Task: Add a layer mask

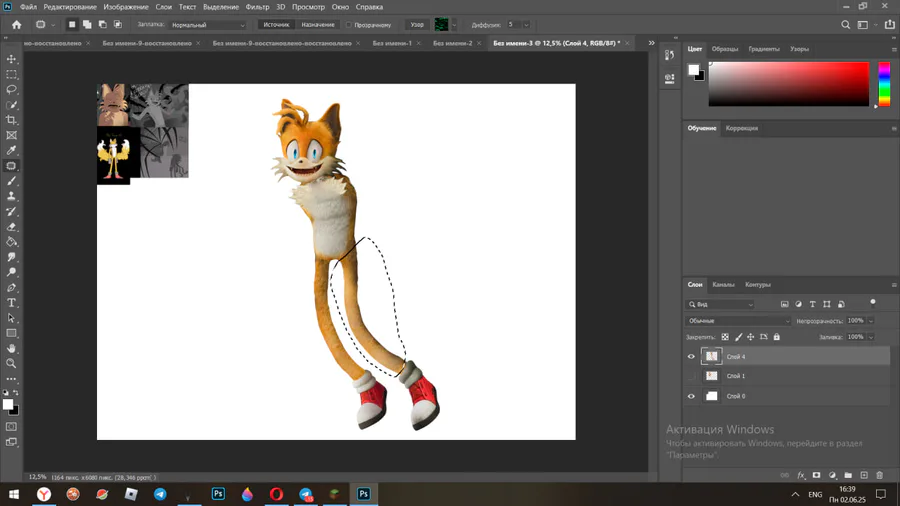Action: coord(816,475)
